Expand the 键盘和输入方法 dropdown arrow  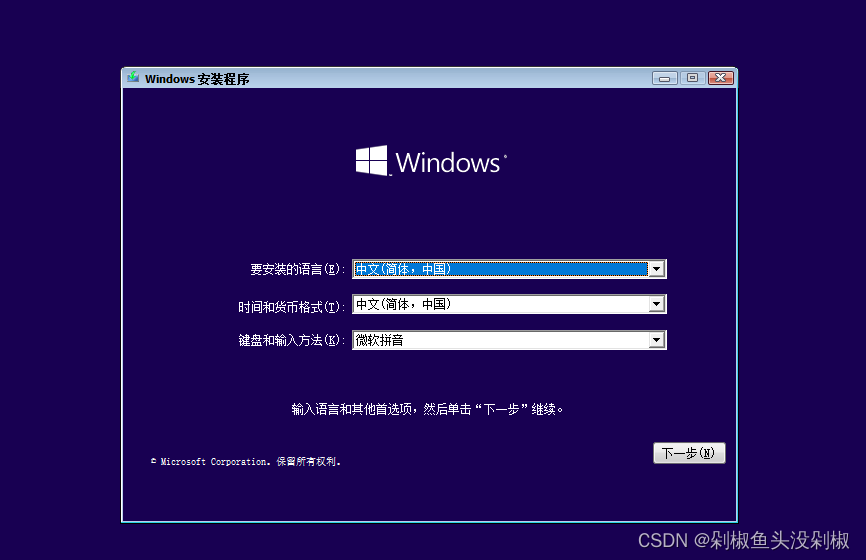coord(656,340)
